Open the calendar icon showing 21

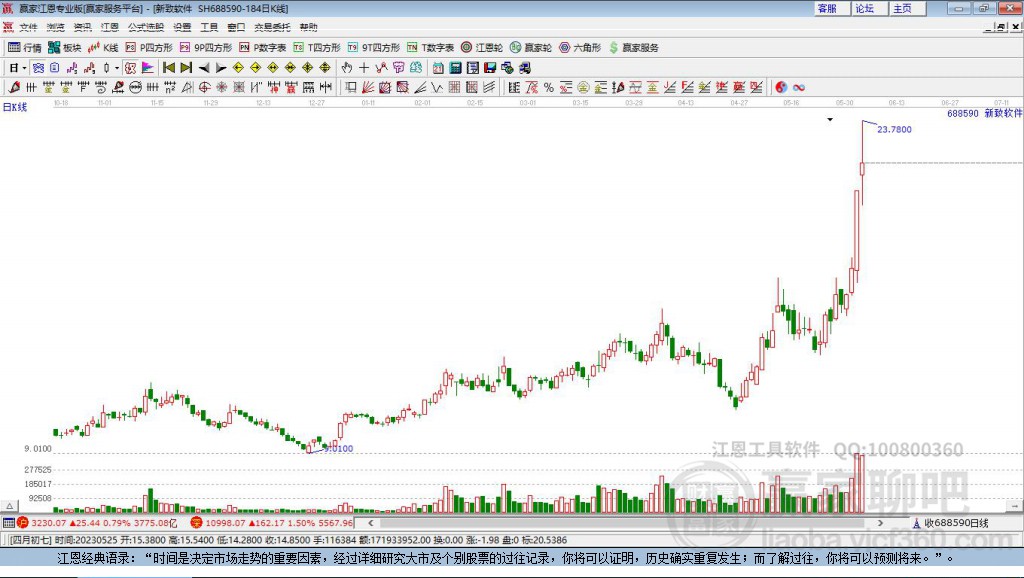pos(438,67)
